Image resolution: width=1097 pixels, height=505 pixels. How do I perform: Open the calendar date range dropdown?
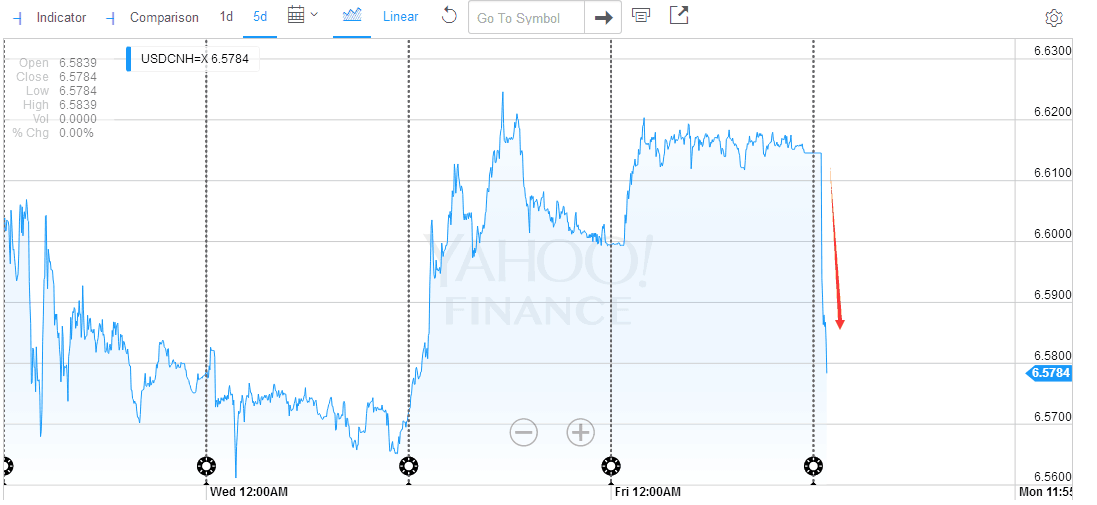(302, 16)
